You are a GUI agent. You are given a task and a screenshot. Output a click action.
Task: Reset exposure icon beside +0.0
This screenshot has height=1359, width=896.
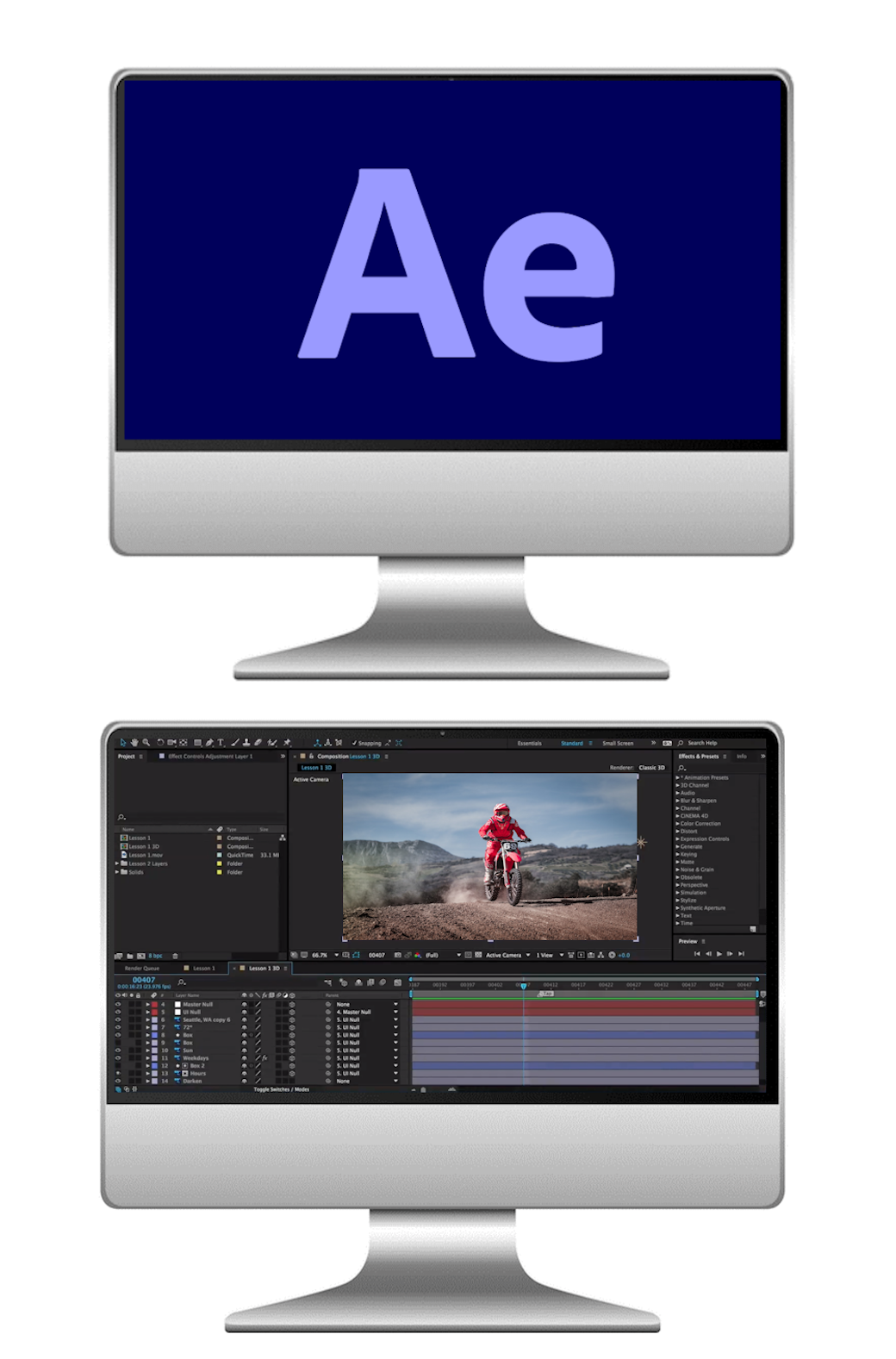pyautogui.click(x=612, y=955)
